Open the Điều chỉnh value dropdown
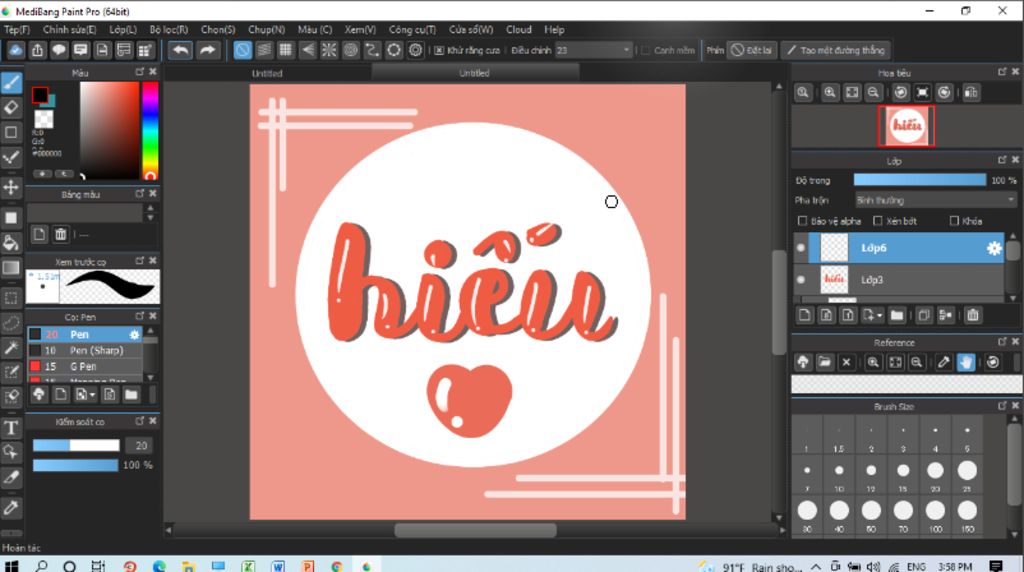 tap(594, 50)
